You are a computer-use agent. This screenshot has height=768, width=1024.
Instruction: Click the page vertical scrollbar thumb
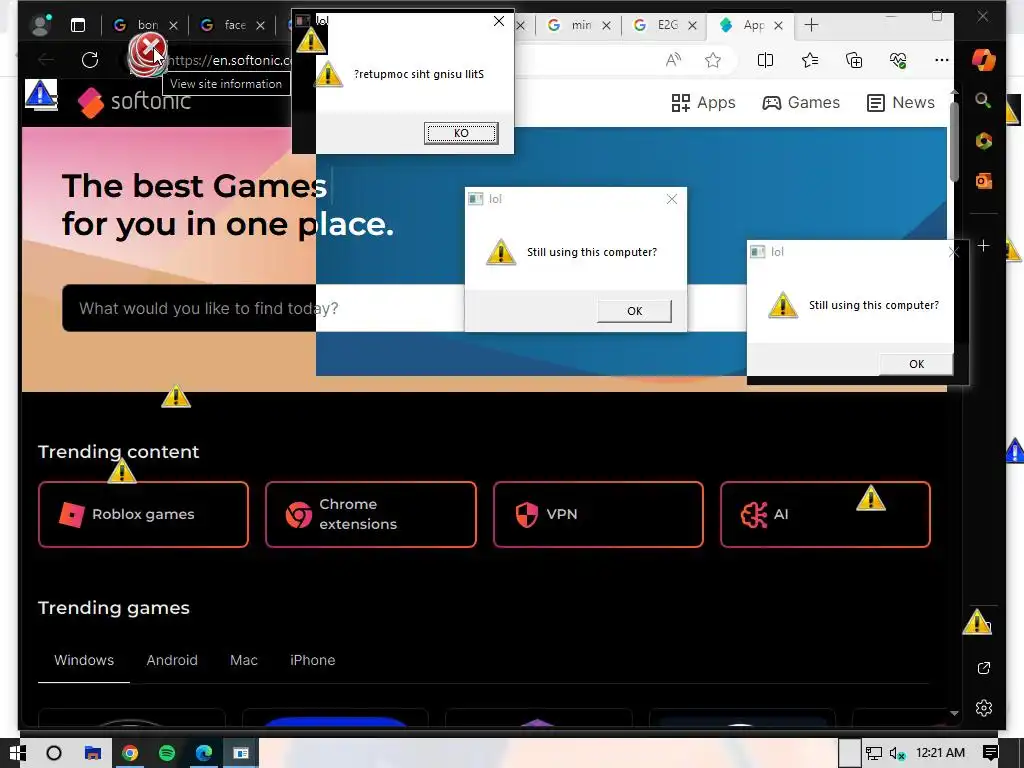point(954,141)
